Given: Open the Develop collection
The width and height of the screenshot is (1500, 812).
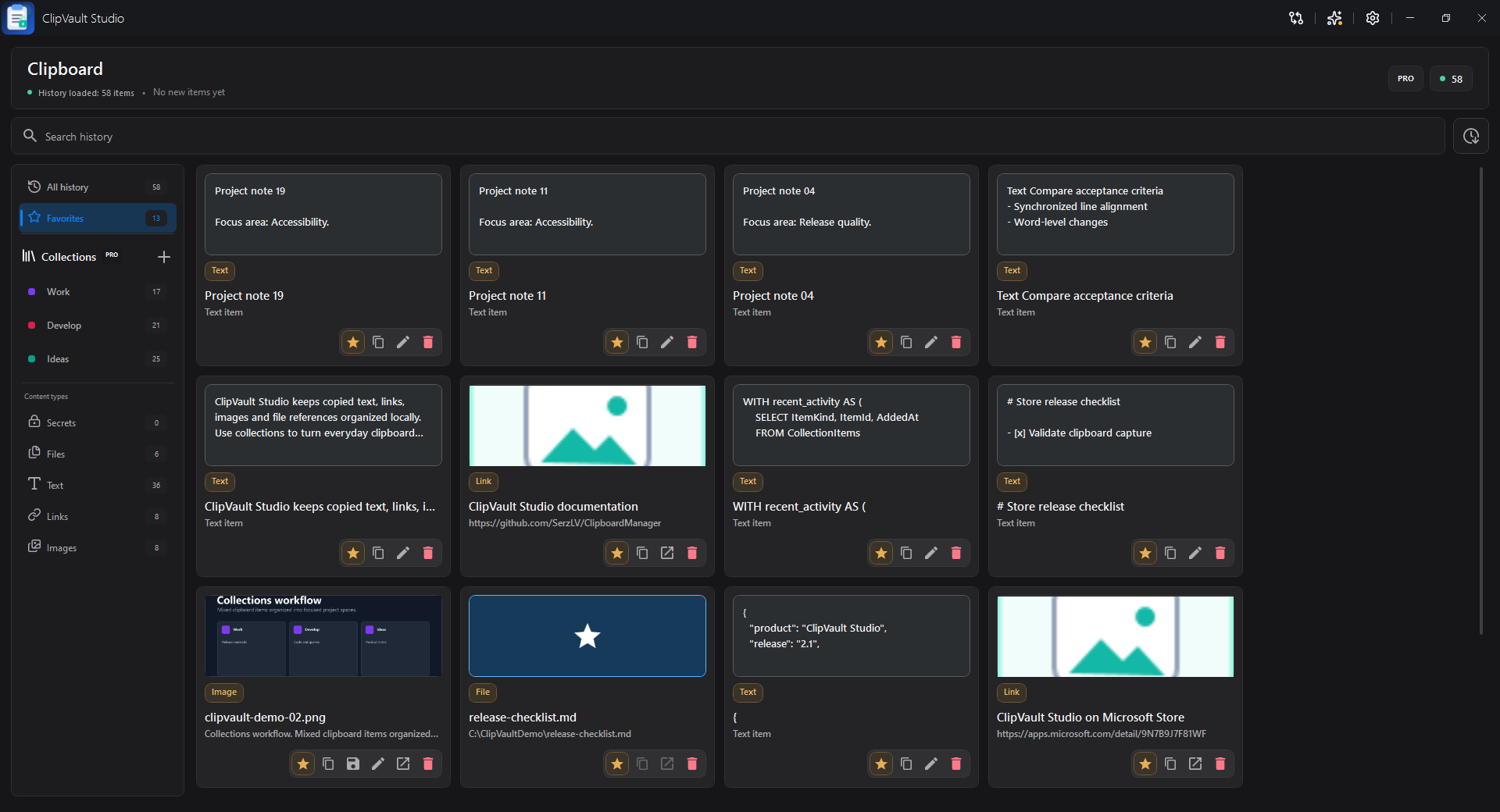Looking at the screenshot, I should (x=98, y=326).
